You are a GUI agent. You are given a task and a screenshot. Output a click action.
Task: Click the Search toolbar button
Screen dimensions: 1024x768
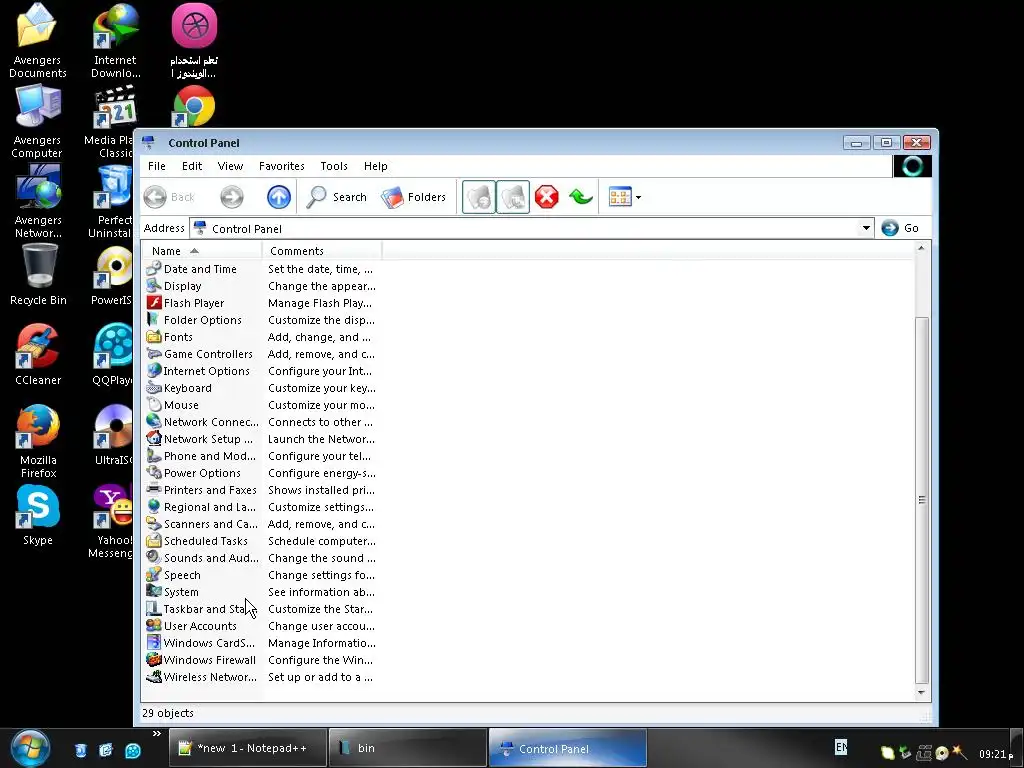click(x=337, y=197)
